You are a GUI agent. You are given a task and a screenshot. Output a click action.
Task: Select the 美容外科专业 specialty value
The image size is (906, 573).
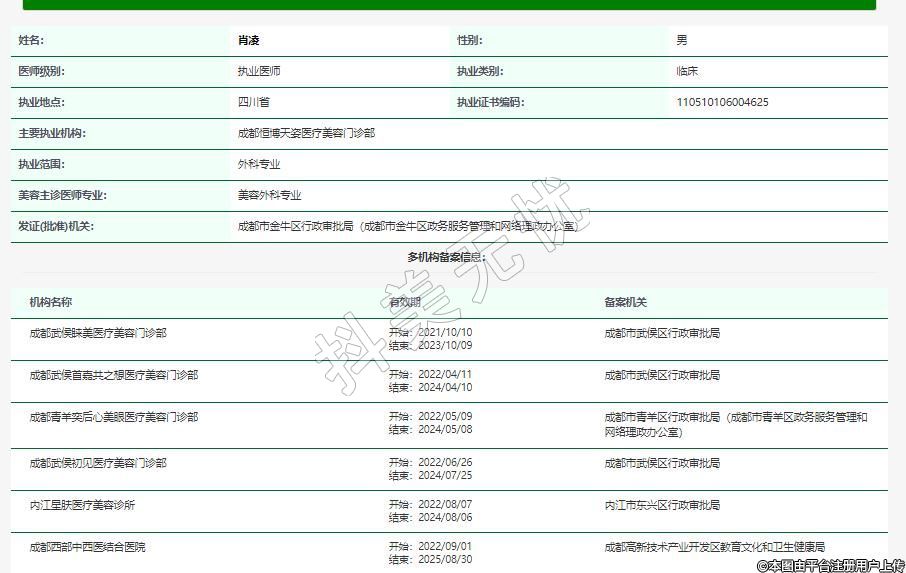point(269,196)
